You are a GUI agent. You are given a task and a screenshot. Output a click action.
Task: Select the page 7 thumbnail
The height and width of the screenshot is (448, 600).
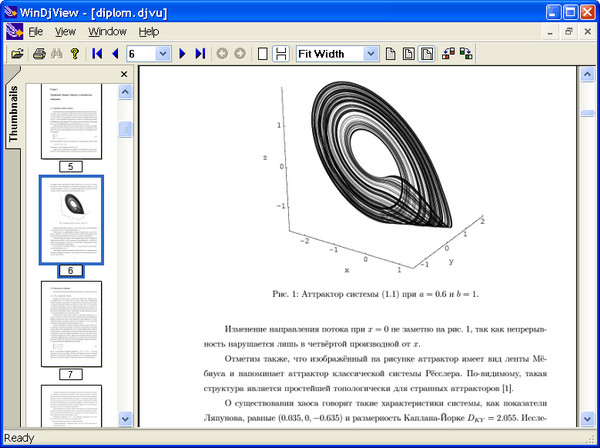71,323
